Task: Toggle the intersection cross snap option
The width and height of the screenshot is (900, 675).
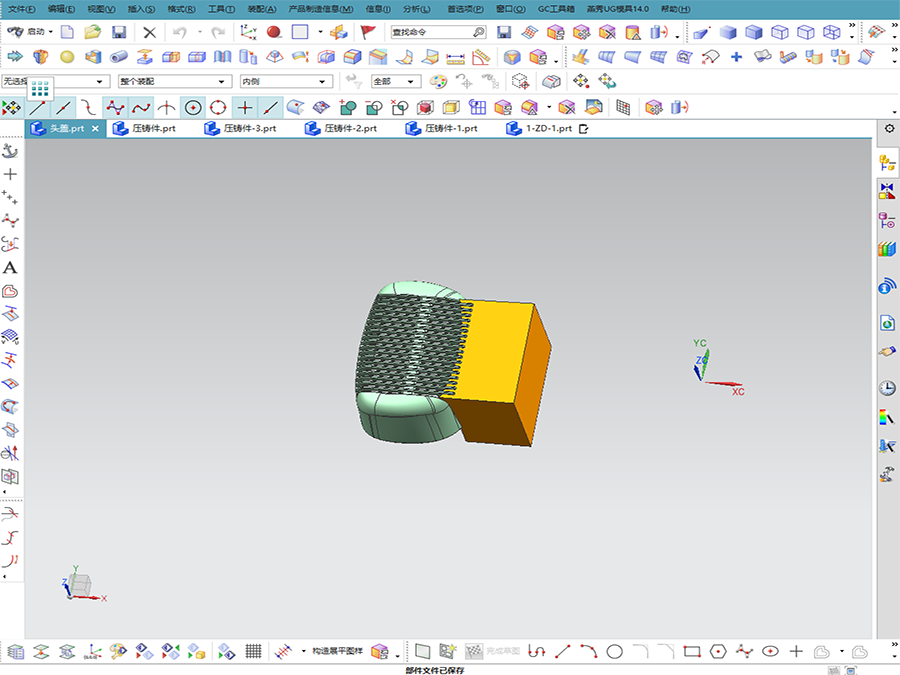Action: (245, 107)
